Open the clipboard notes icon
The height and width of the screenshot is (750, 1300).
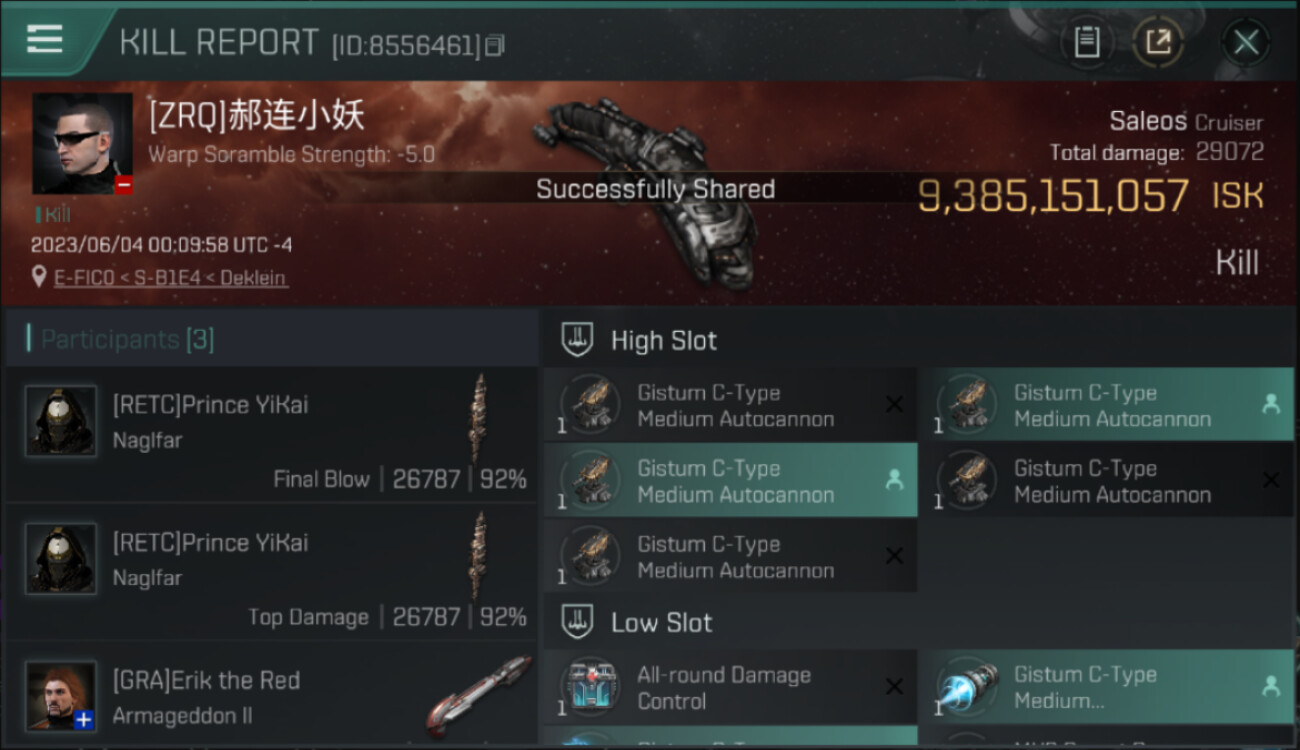pos(1087,41)
